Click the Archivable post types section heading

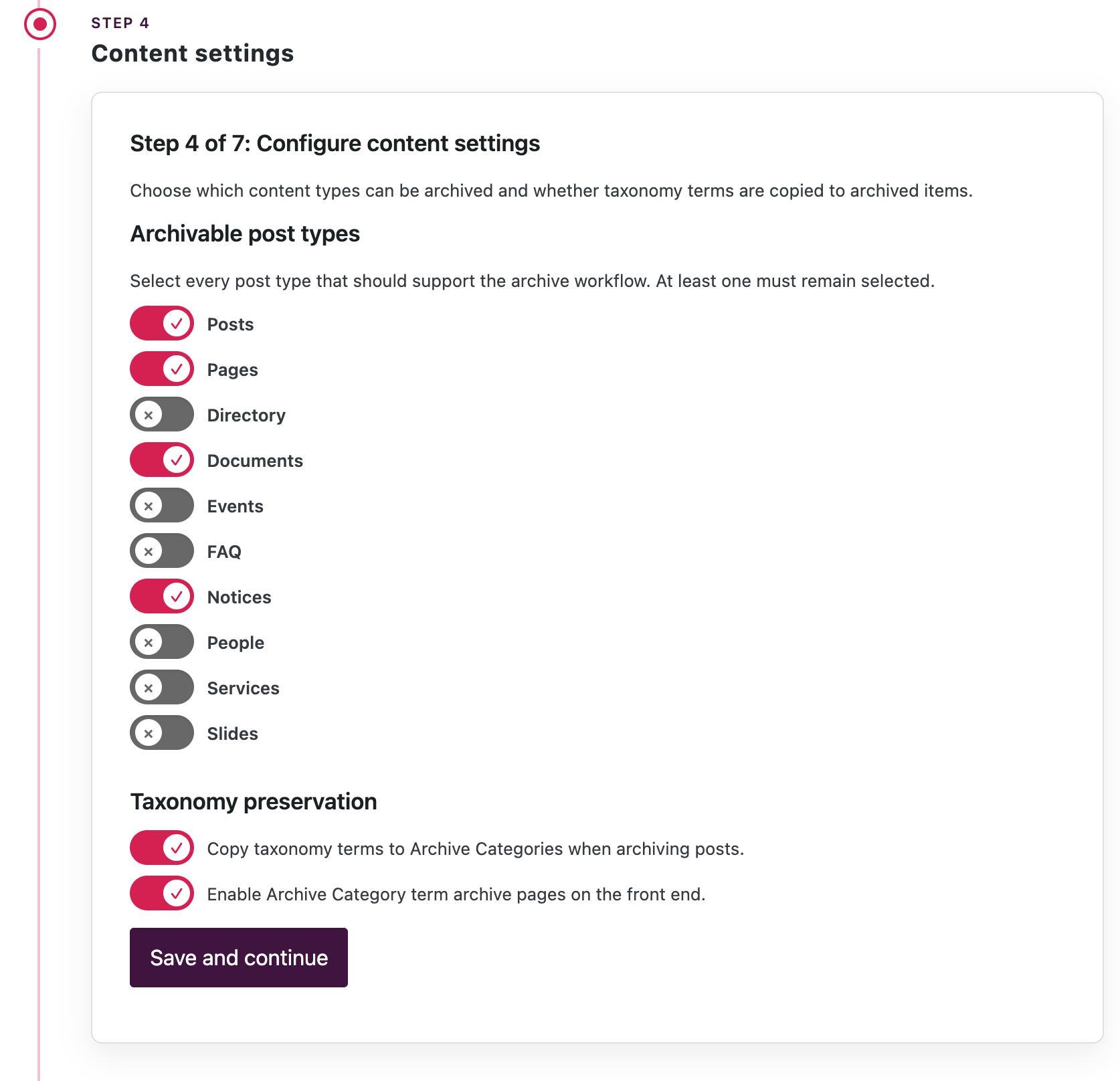click(245, 233)
